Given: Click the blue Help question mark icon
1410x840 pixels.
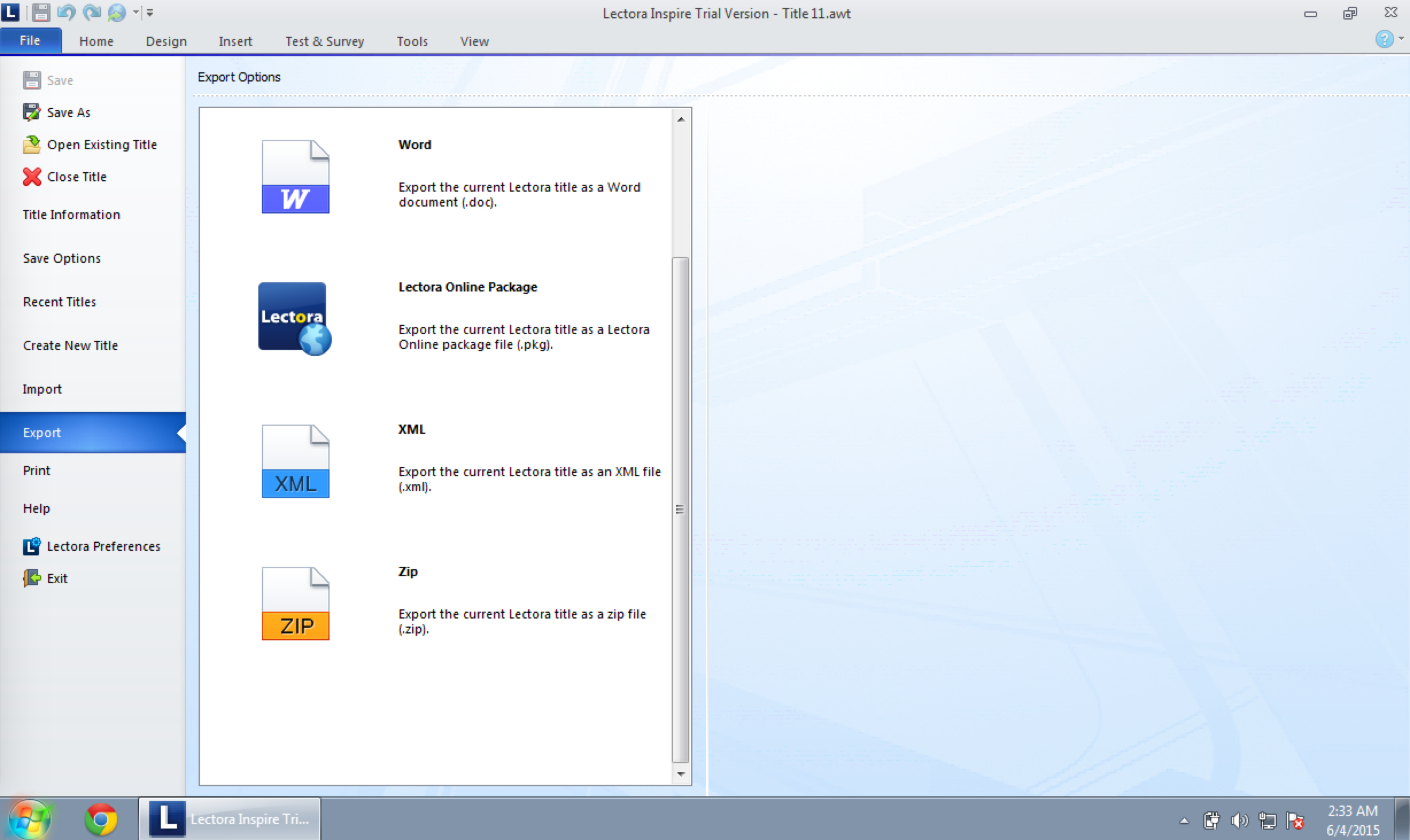Looking at the screenshot, I should [1384, 39].
